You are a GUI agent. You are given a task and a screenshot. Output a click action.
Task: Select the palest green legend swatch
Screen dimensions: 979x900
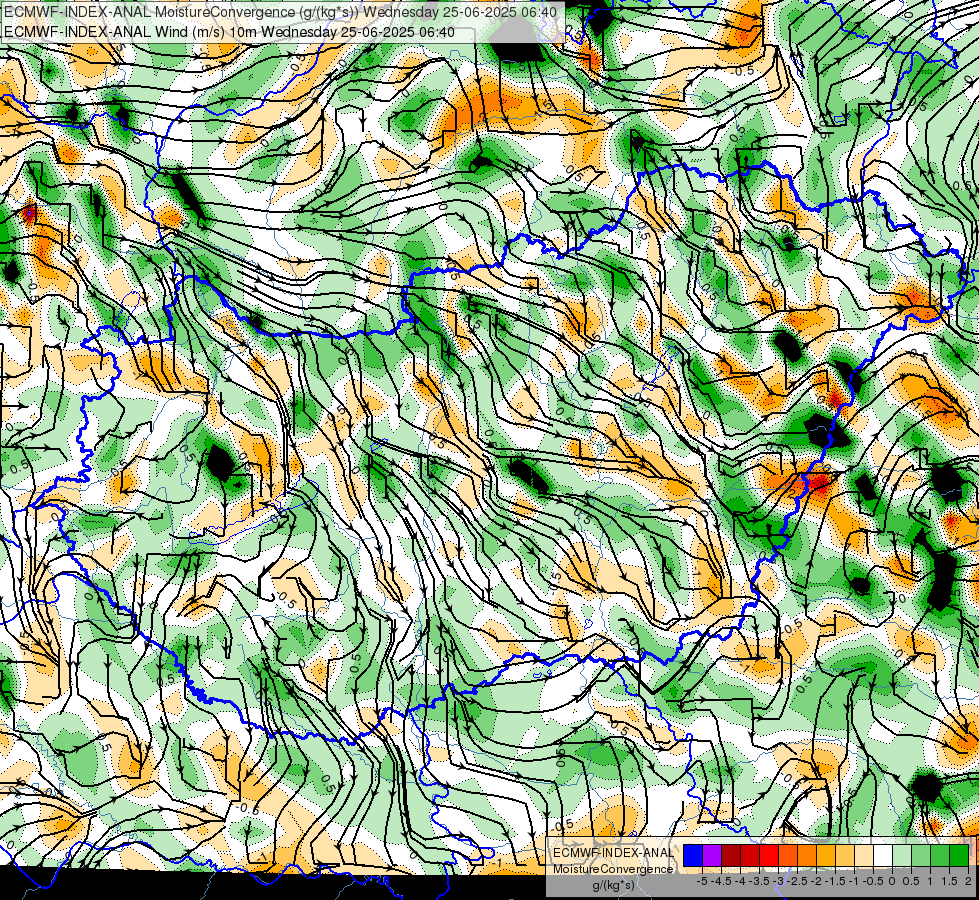902,855
